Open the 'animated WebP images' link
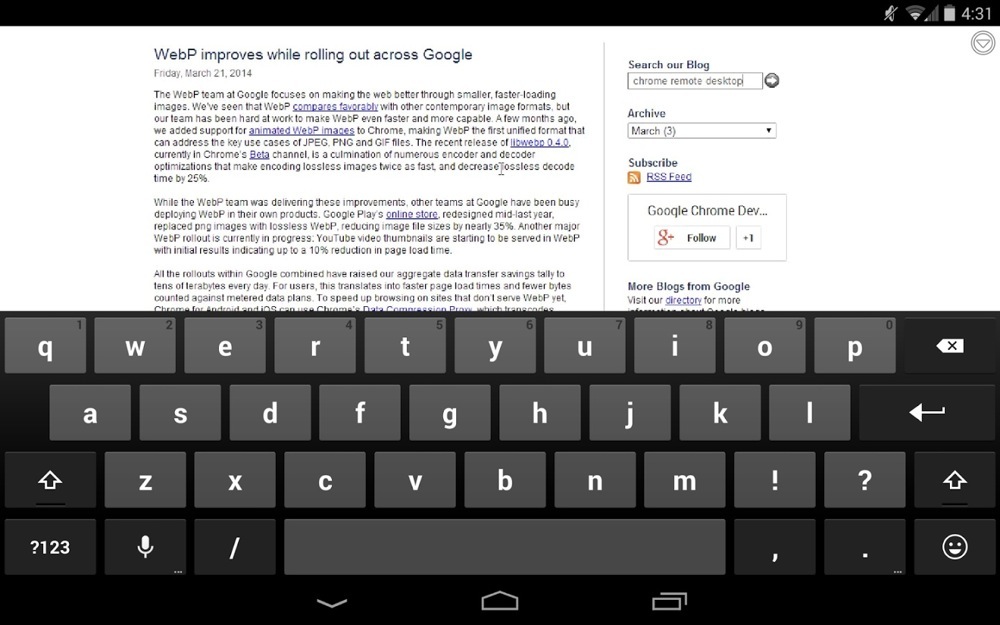1000x625 pixels. pyautogui.click(x=301, y=130)
